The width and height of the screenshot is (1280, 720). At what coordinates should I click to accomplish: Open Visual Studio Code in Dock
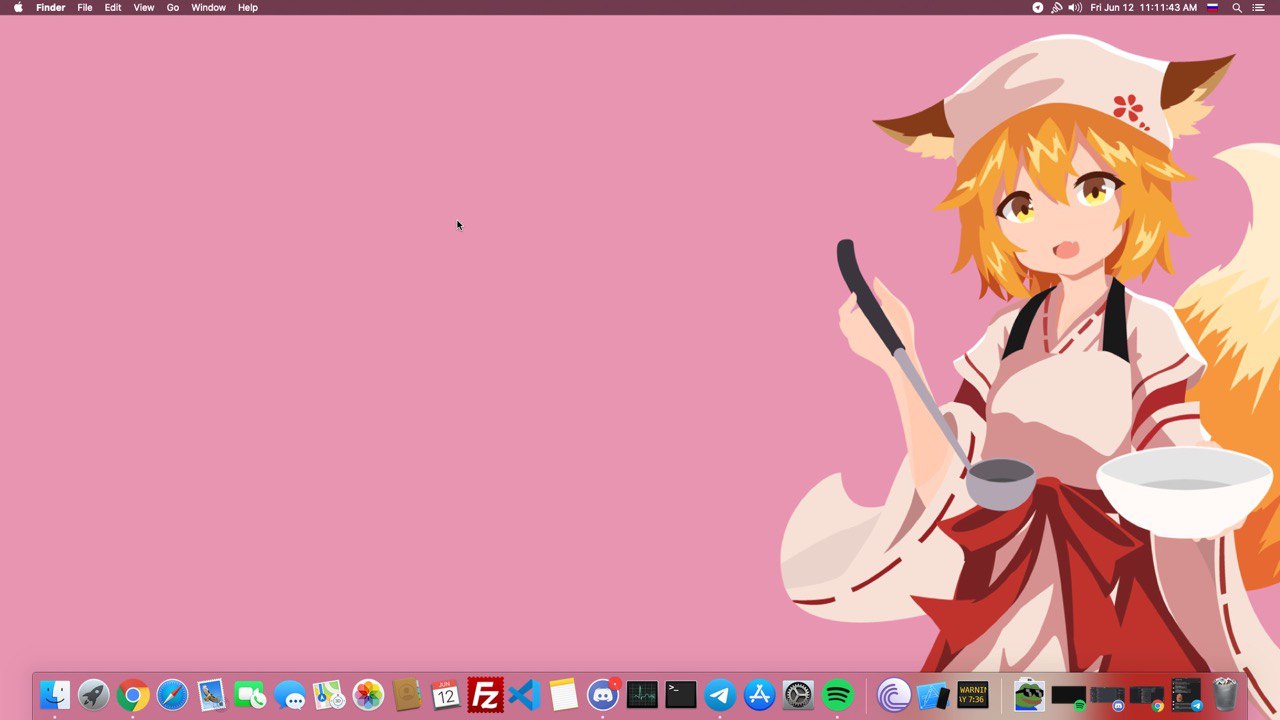click(524, 694)
